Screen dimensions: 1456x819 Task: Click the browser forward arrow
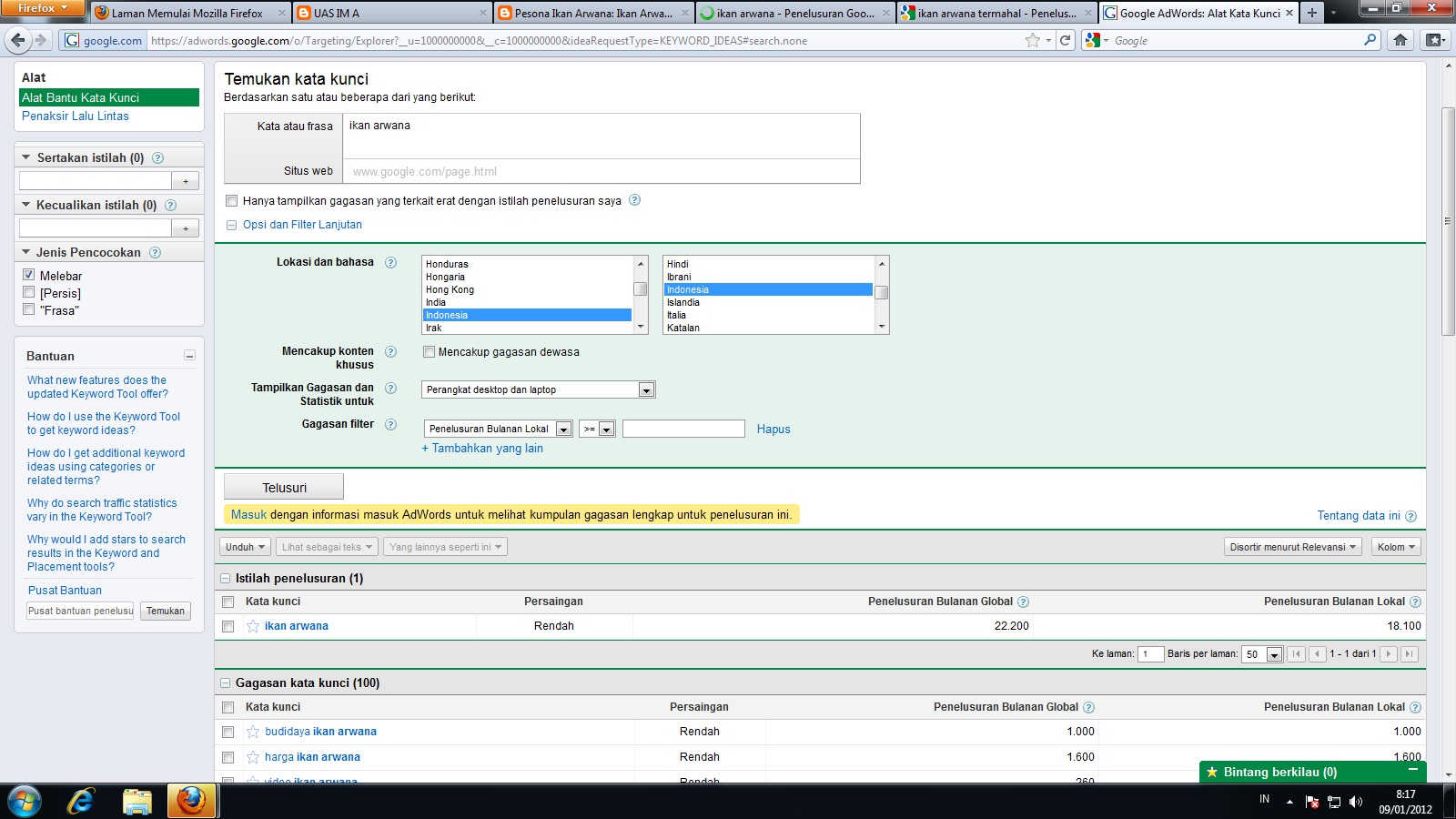tap(40, 40)
